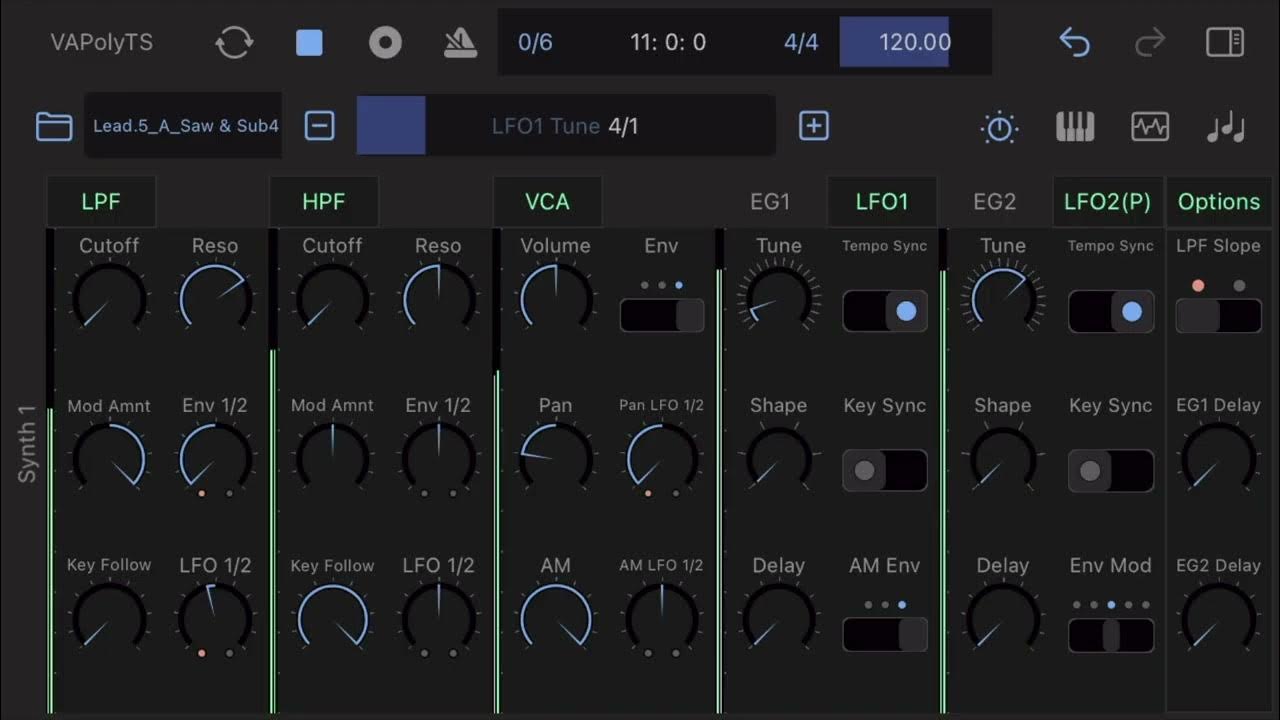The height and width of the screenshot is (720, 1280).
Task: Click the EG1 Delay knob
Action: [x=1218, y=458]
